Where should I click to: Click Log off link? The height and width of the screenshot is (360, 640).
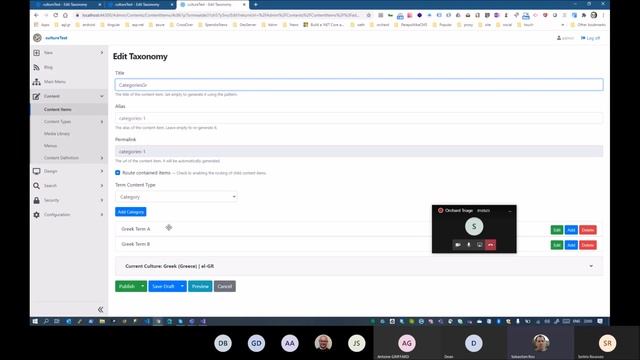pyautogui.click(x=590, y=38)
